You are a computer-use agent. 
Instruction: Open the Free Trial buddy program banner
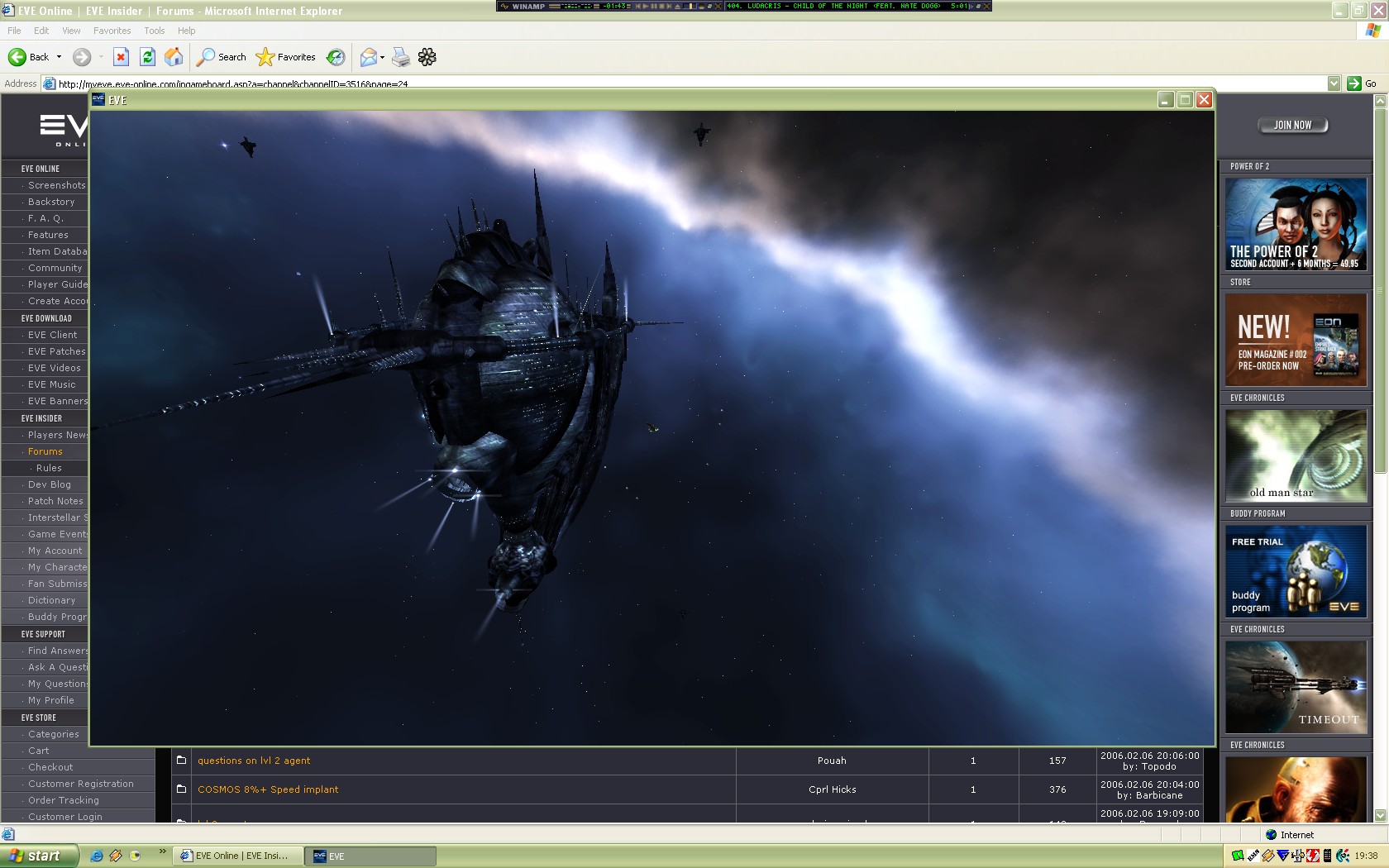(x=1296, y=571)
